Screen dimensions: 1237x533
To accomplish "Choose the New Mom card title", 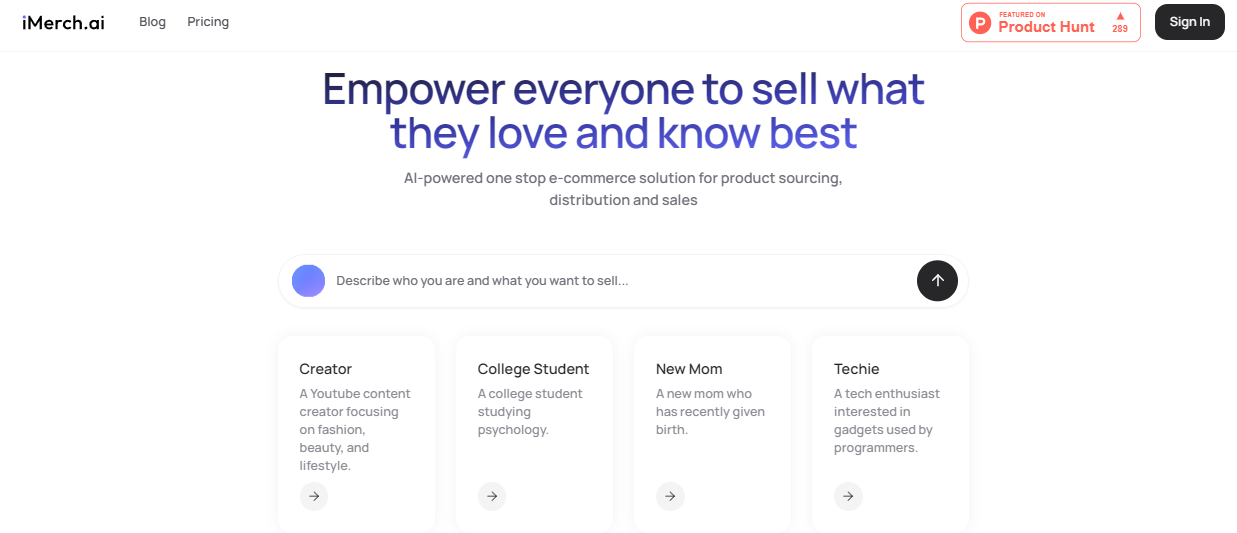I will click(689, 369).
